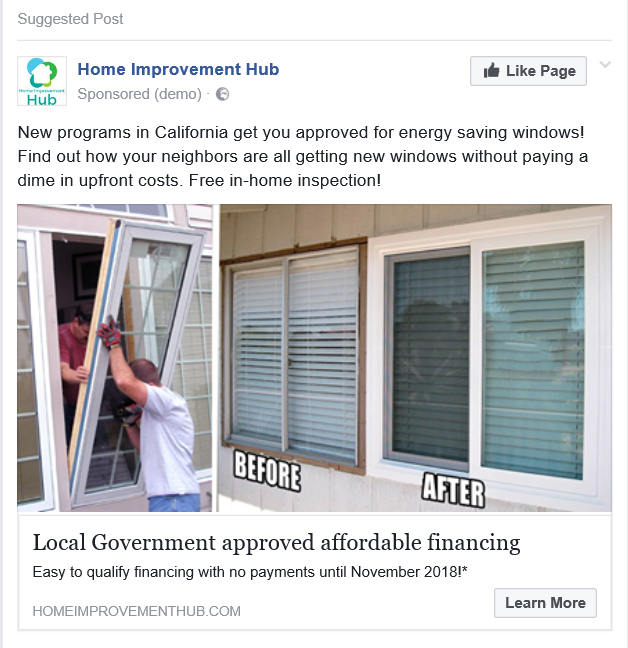Select the old brown-framed window photo
Viewport: 628px width, 648px height.
pyautogui.click(x=294, y=357)
